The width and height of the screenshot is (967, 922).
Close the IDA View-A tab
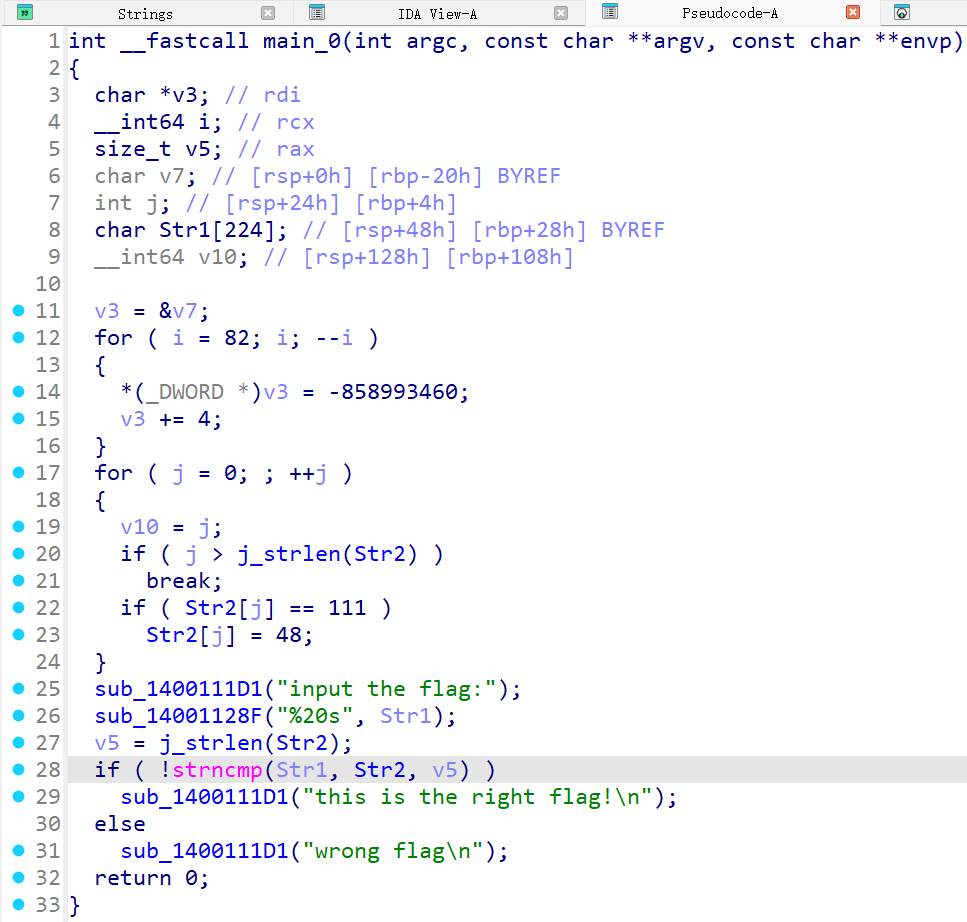(x=561, y=13)
